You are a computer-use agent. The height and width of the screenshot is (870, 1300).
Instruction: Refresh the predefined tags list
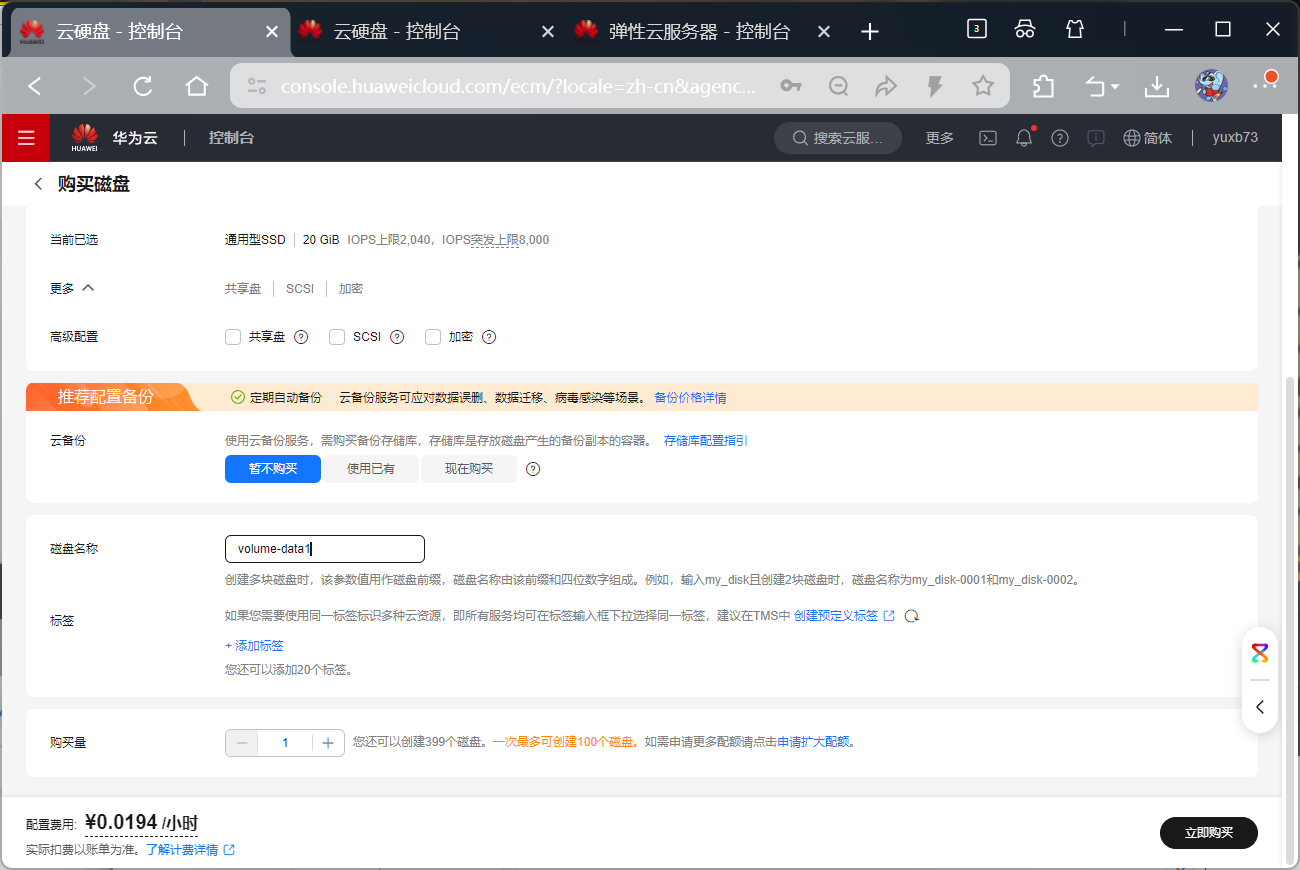pos(911,616)
